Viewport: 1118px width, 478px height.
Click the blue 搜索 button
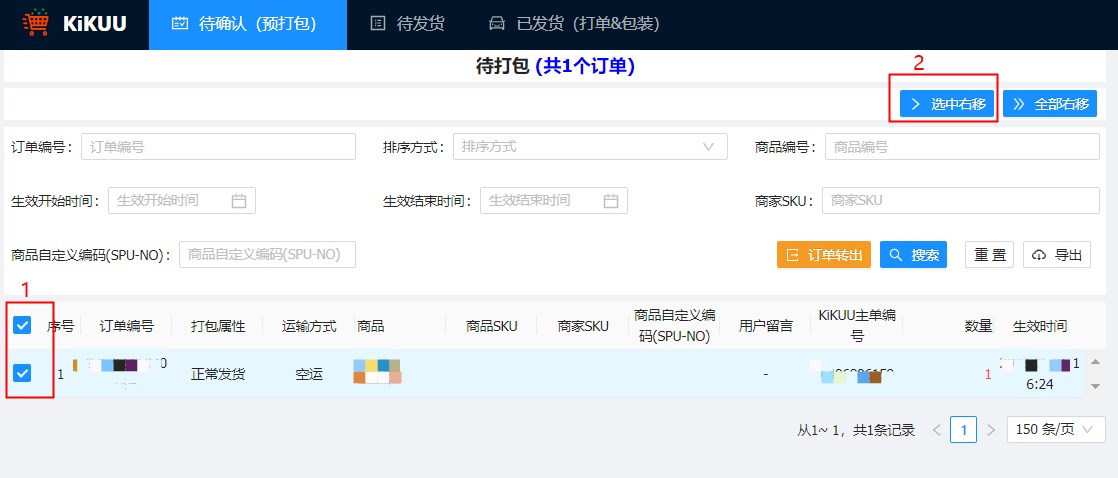[x=913, y=255]
